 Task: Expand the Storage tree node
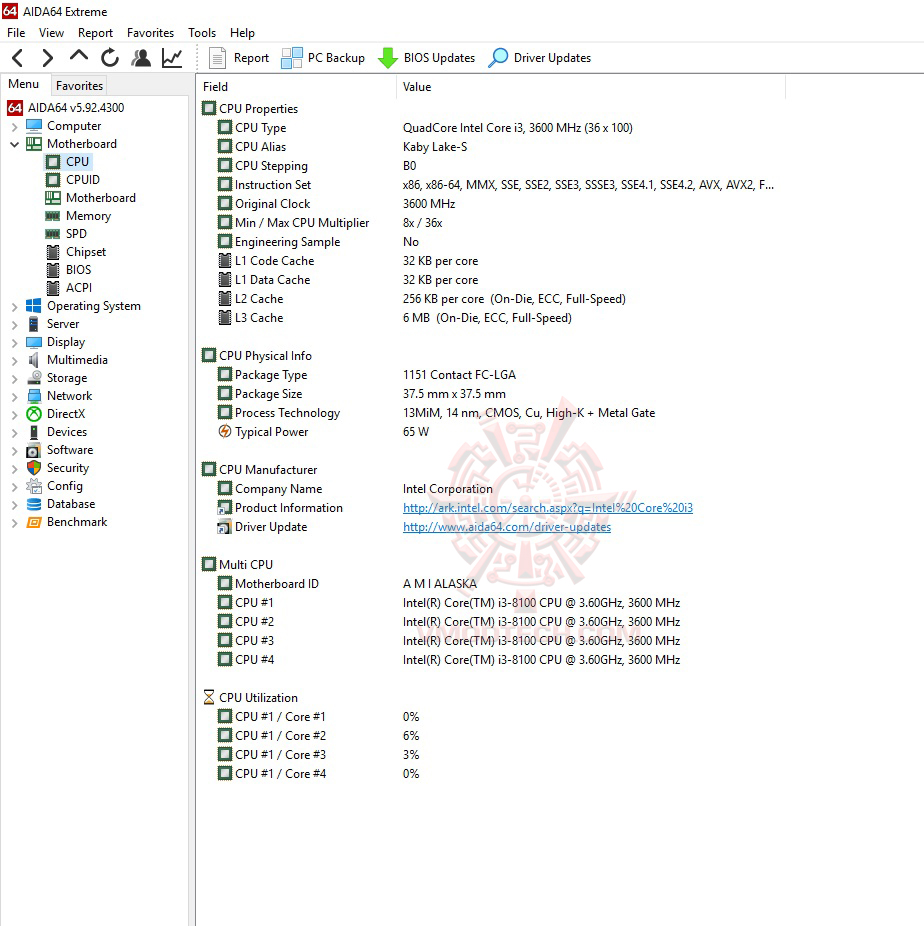(x=15, y=379)
